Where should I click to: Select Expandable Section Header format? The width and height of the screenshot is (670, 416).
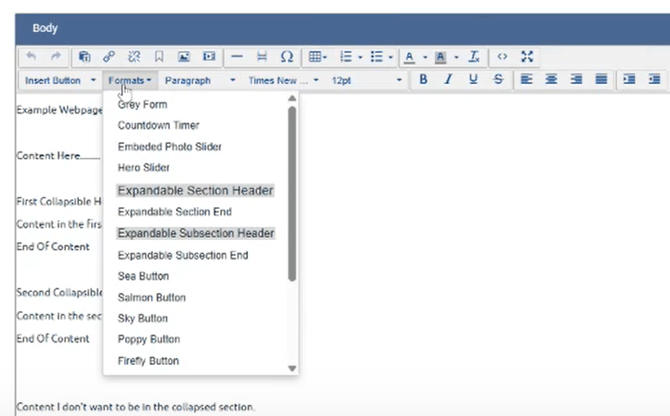(x=195, y=190)
